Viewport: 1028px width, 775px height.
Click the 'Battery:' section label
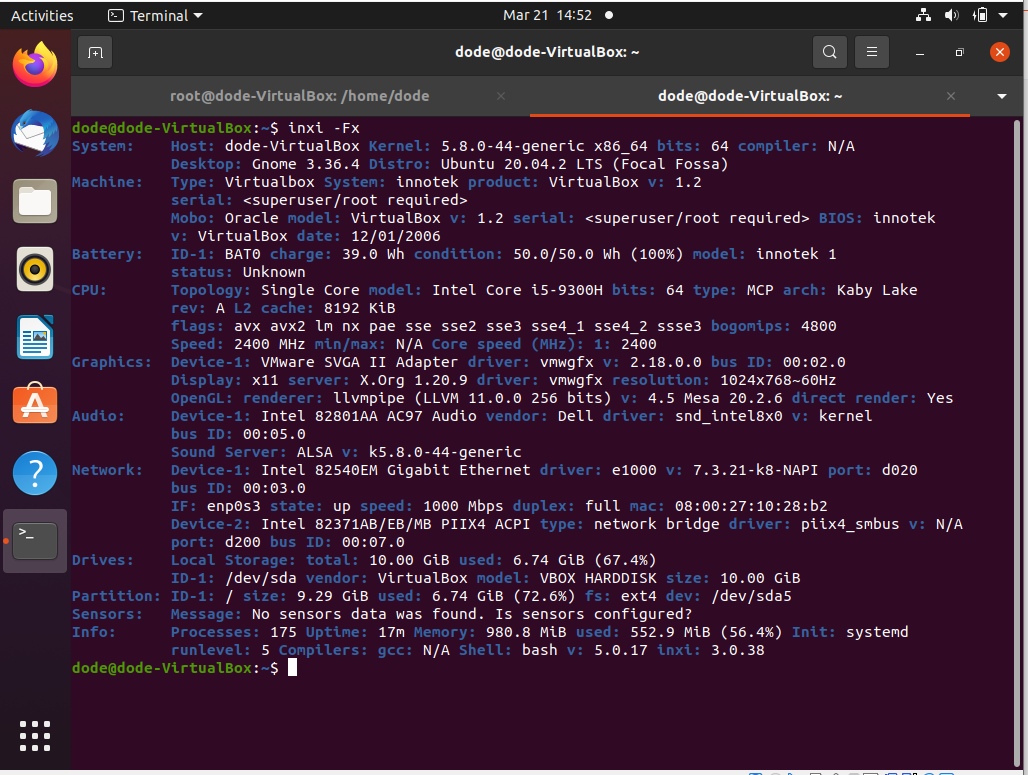coord(107,254)
